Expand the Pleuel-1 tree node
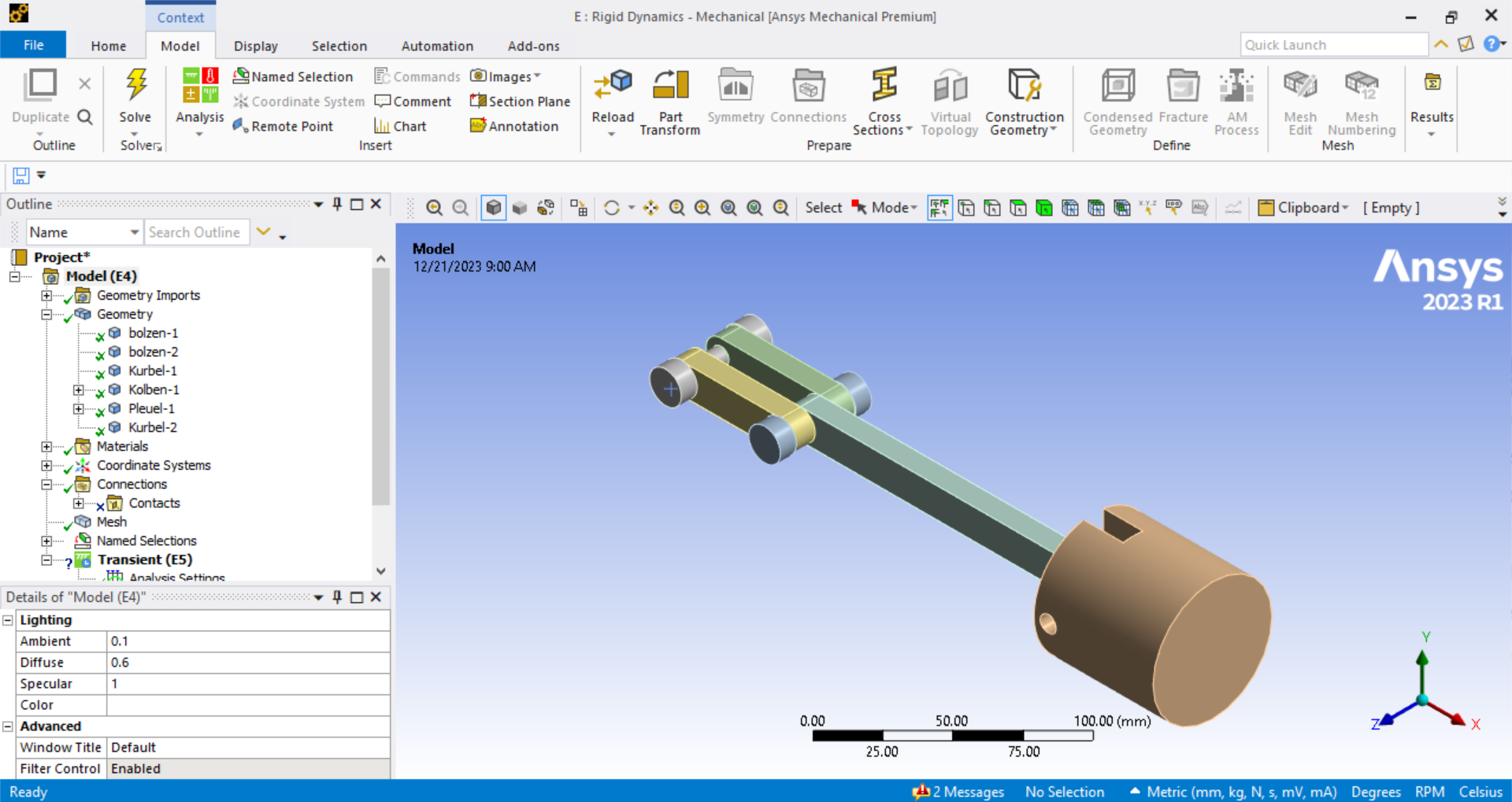1512x802 pixels. point(78,409)
